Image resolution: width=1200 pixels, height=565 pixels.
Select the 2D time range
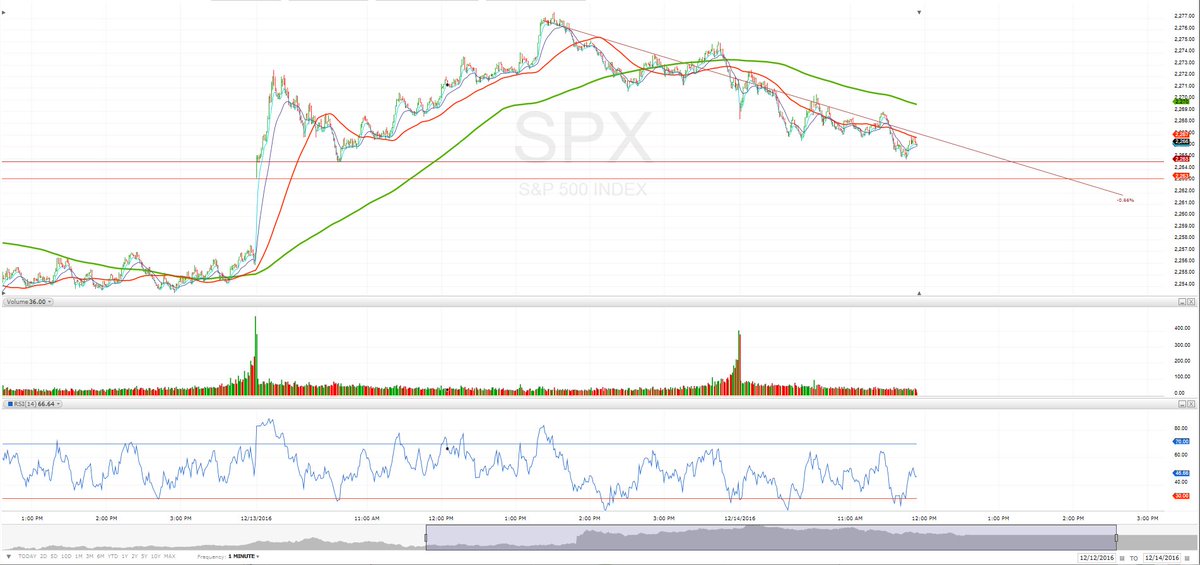43,556
